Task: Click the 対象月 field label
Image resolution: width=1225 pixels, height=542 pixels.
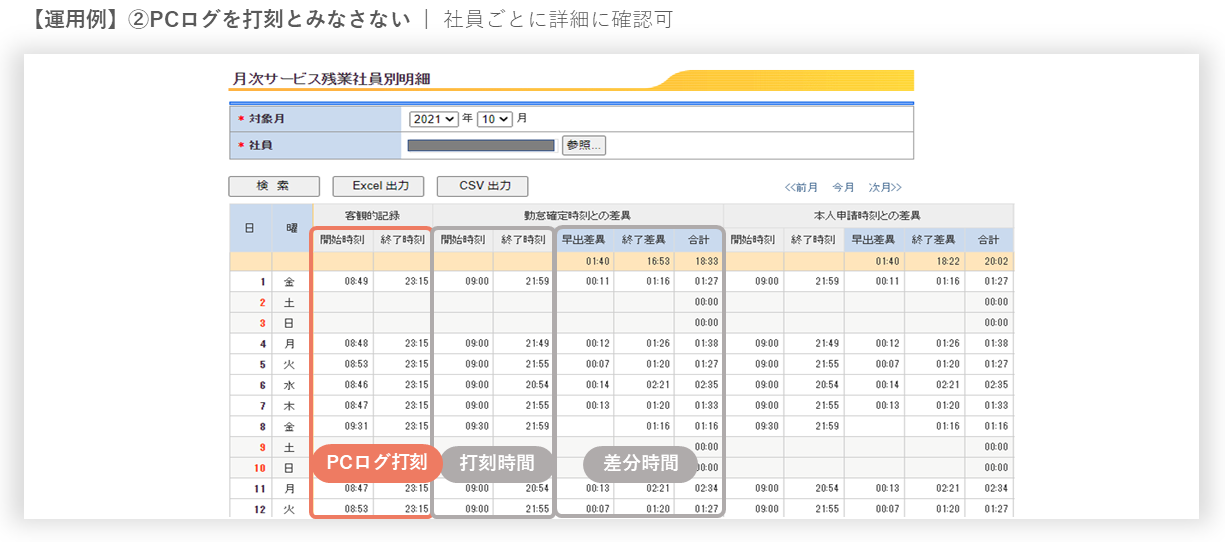Action: click(x=267, y=119)
